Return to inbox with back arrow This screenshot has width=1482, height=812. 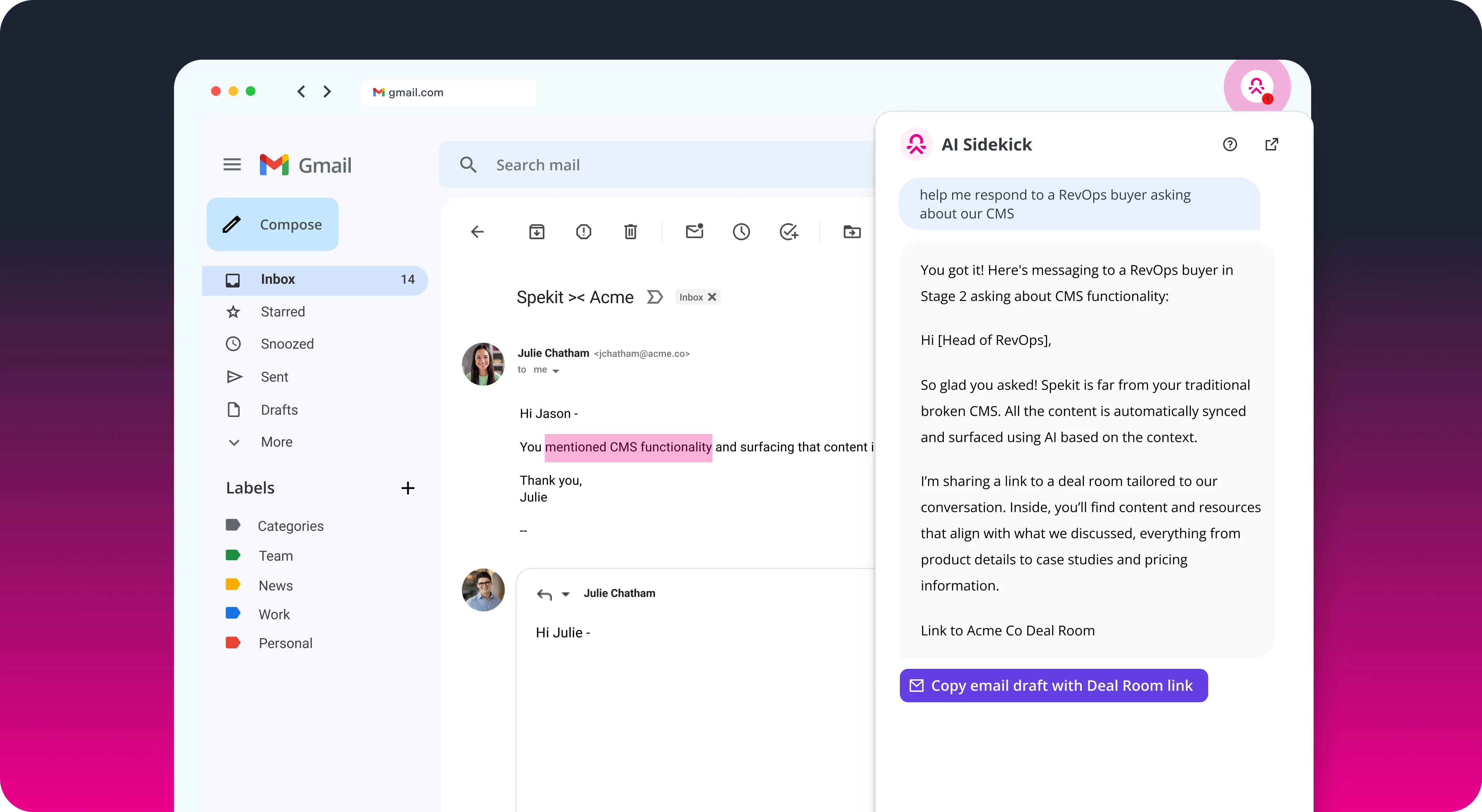point(477,232)
